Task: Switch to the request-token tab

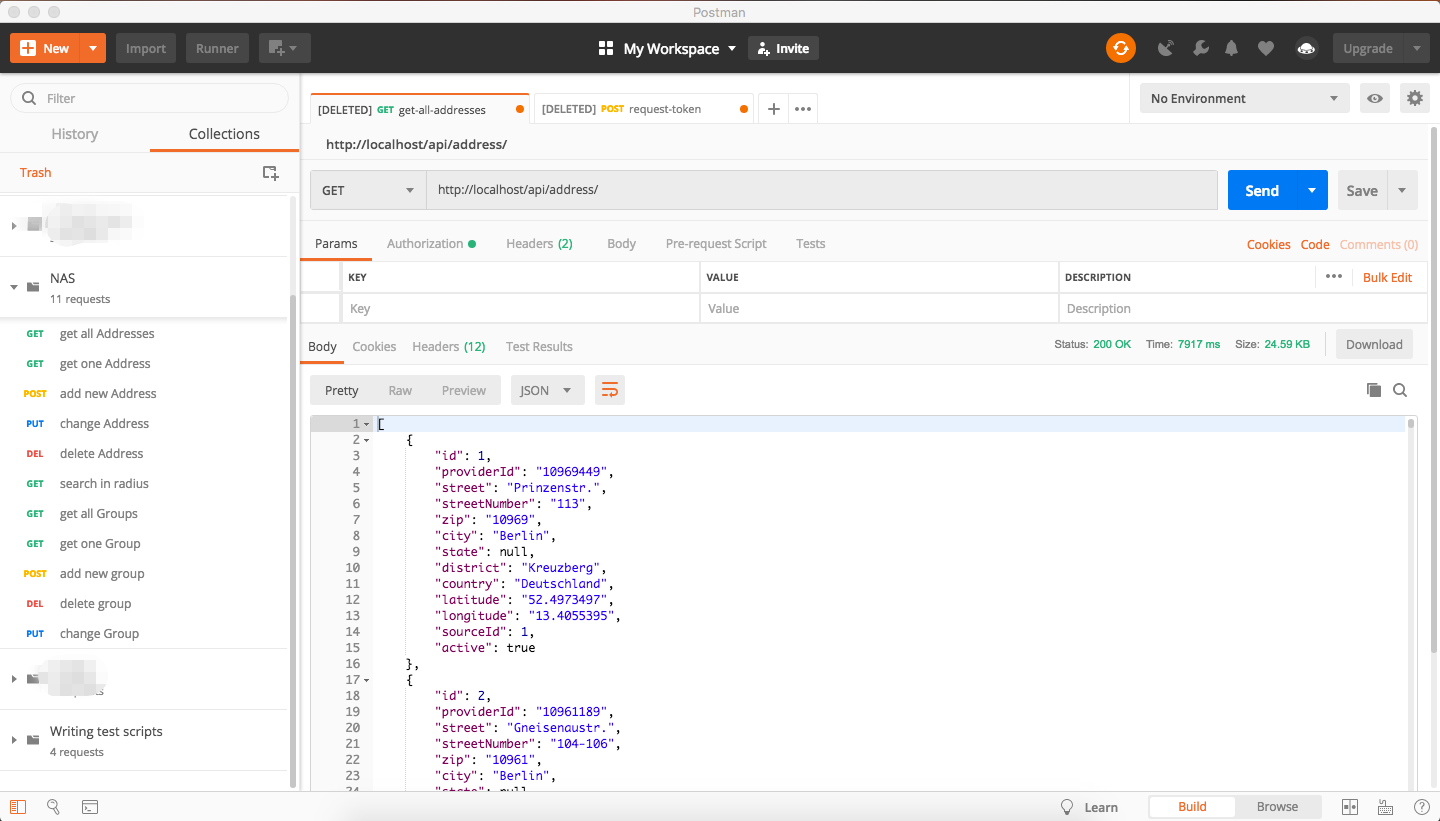Action: (x=644, y=109)
